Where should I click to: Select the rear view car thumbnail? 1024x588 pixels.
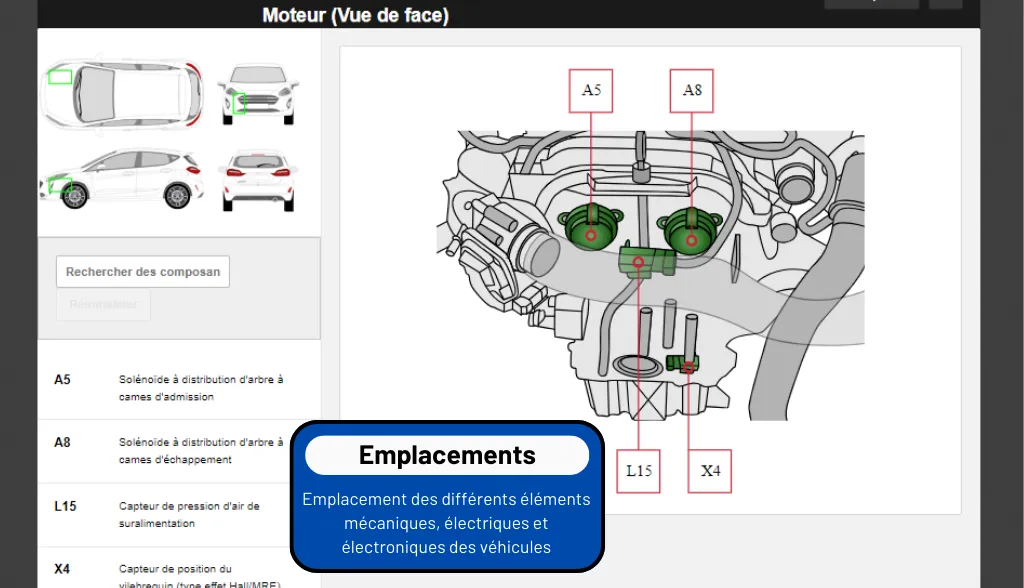pos(259,178)
